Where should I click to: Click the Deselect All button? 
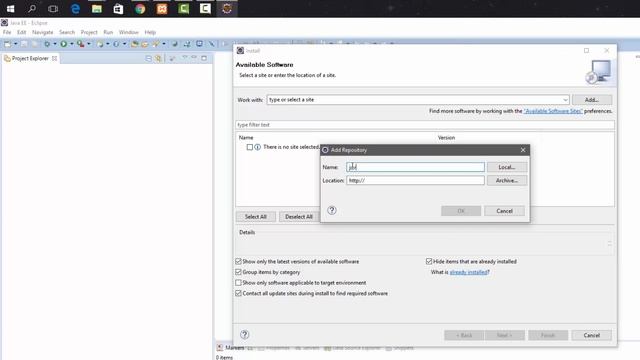point(299,216)
